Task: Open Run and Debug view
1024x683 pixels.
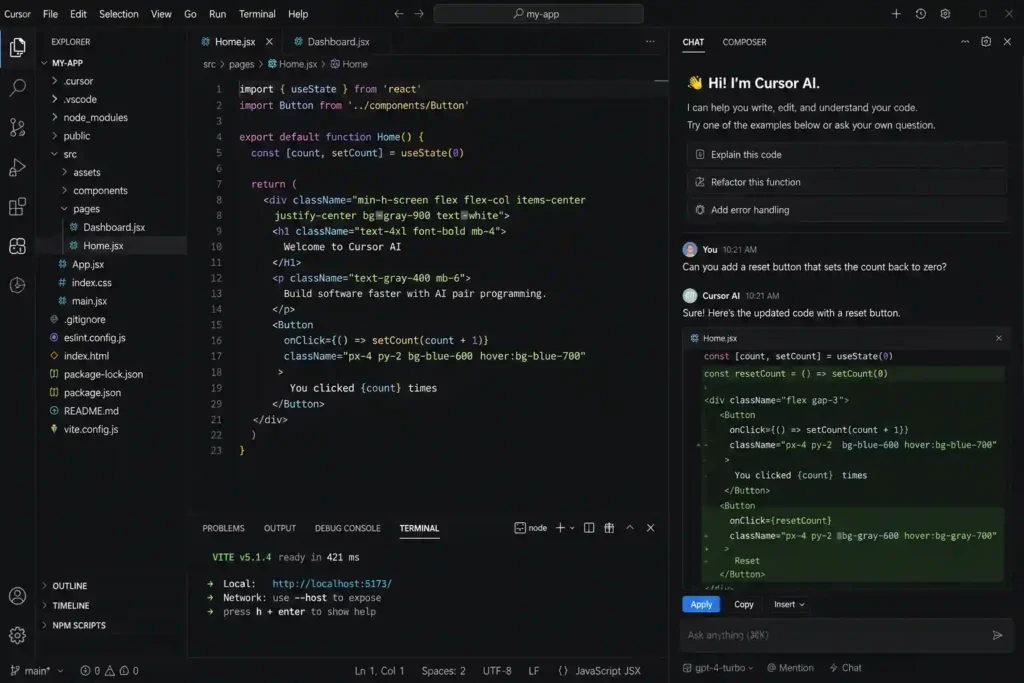Action: tap(18, 167)
